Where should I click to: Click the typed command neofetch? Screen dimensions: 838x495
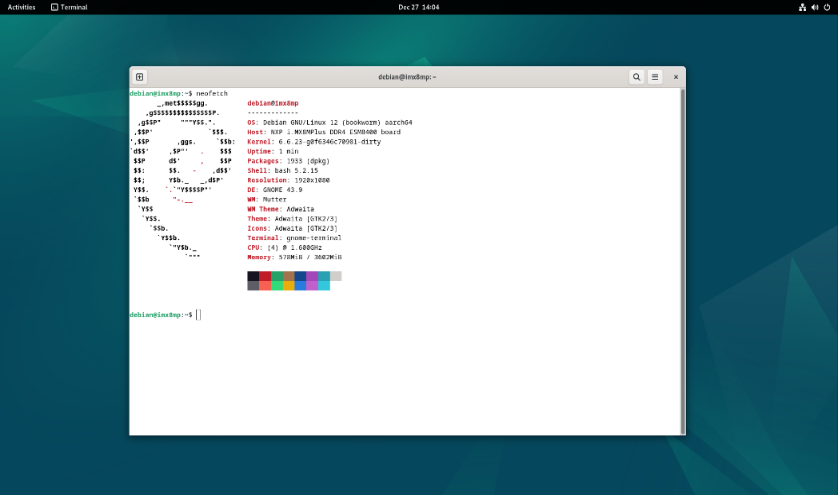click(x=212, y=94)
